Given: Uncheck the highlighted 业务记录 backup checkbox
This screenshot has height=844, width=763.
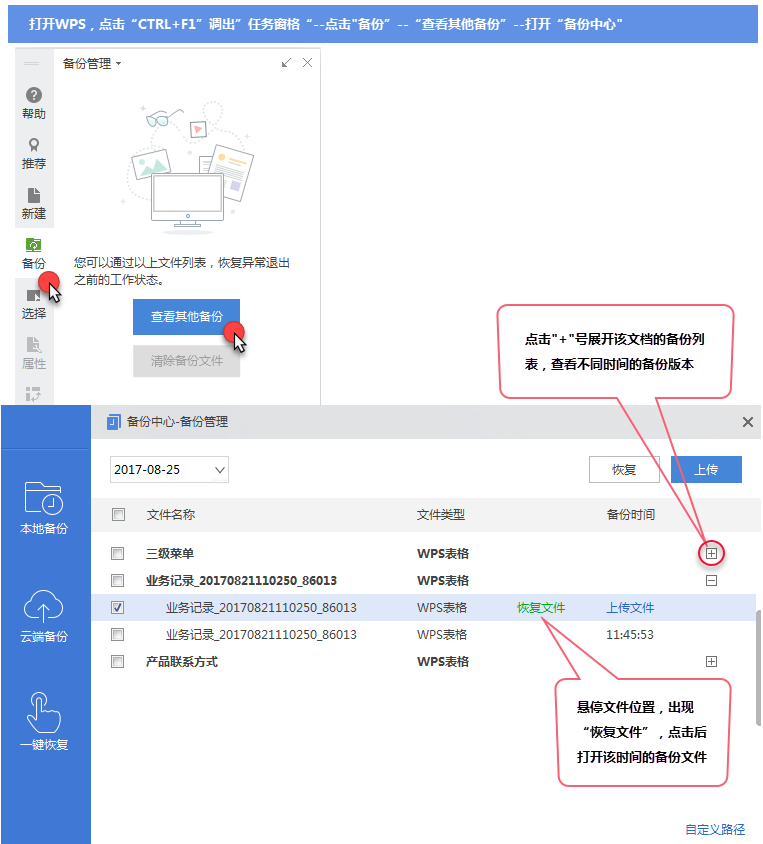Looking at the screenshot, I should (117, 608).
